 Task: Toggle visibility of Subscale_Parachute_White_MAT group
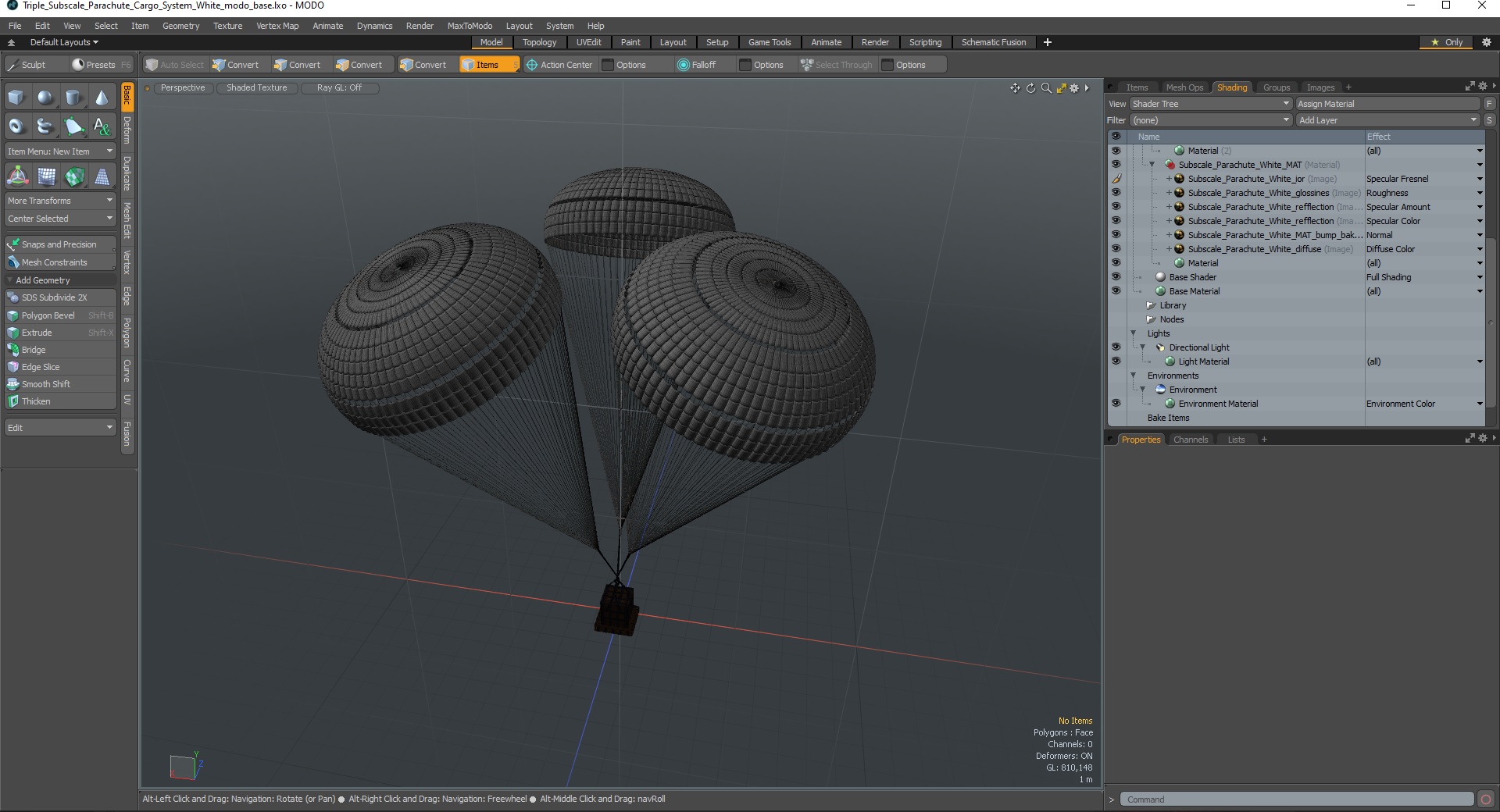[1116, 165]
